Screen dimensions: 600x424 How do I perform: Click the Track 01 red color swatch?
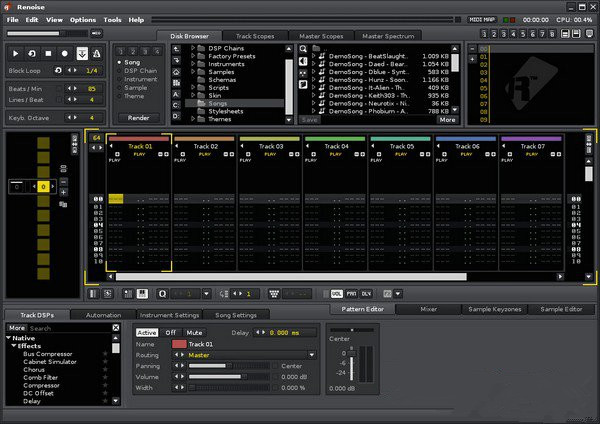[x=179, y=344]
